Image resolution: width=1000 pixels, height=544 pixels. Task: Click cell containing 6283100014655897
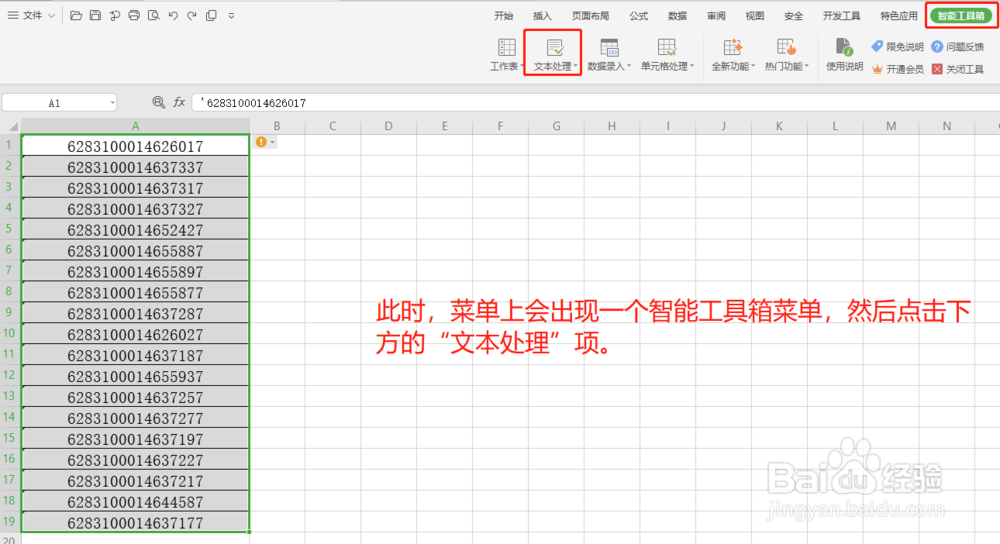[135, 272]
